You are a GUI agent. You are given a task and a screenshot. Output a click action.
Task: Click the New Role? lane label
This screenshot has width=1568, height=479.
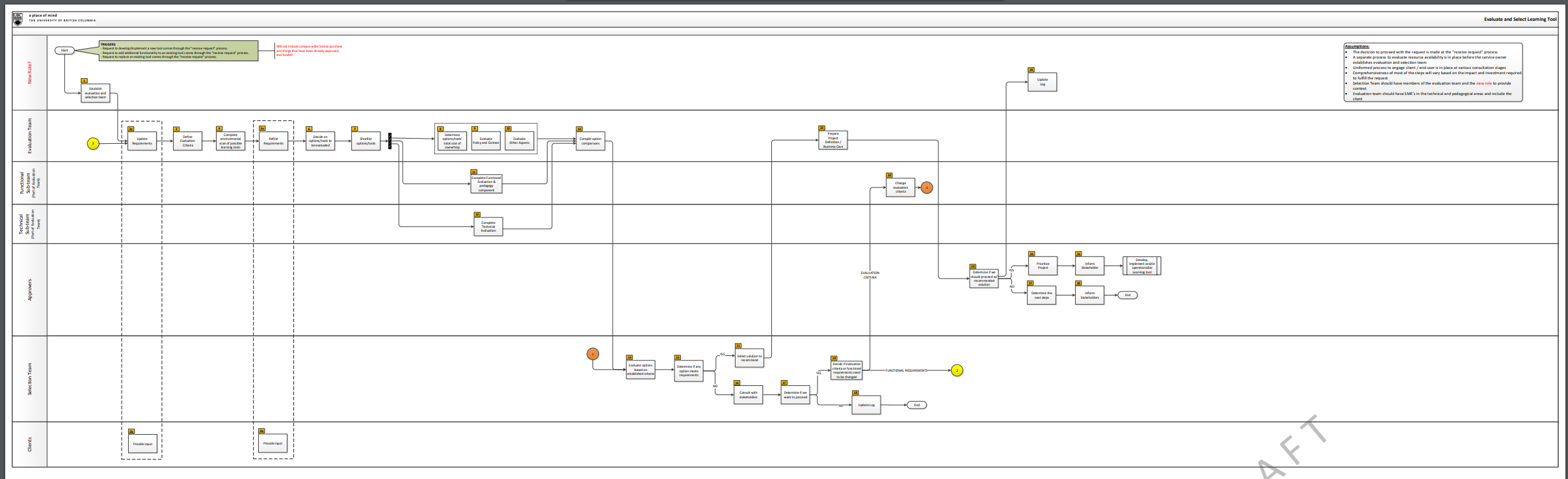pos(29,72)
